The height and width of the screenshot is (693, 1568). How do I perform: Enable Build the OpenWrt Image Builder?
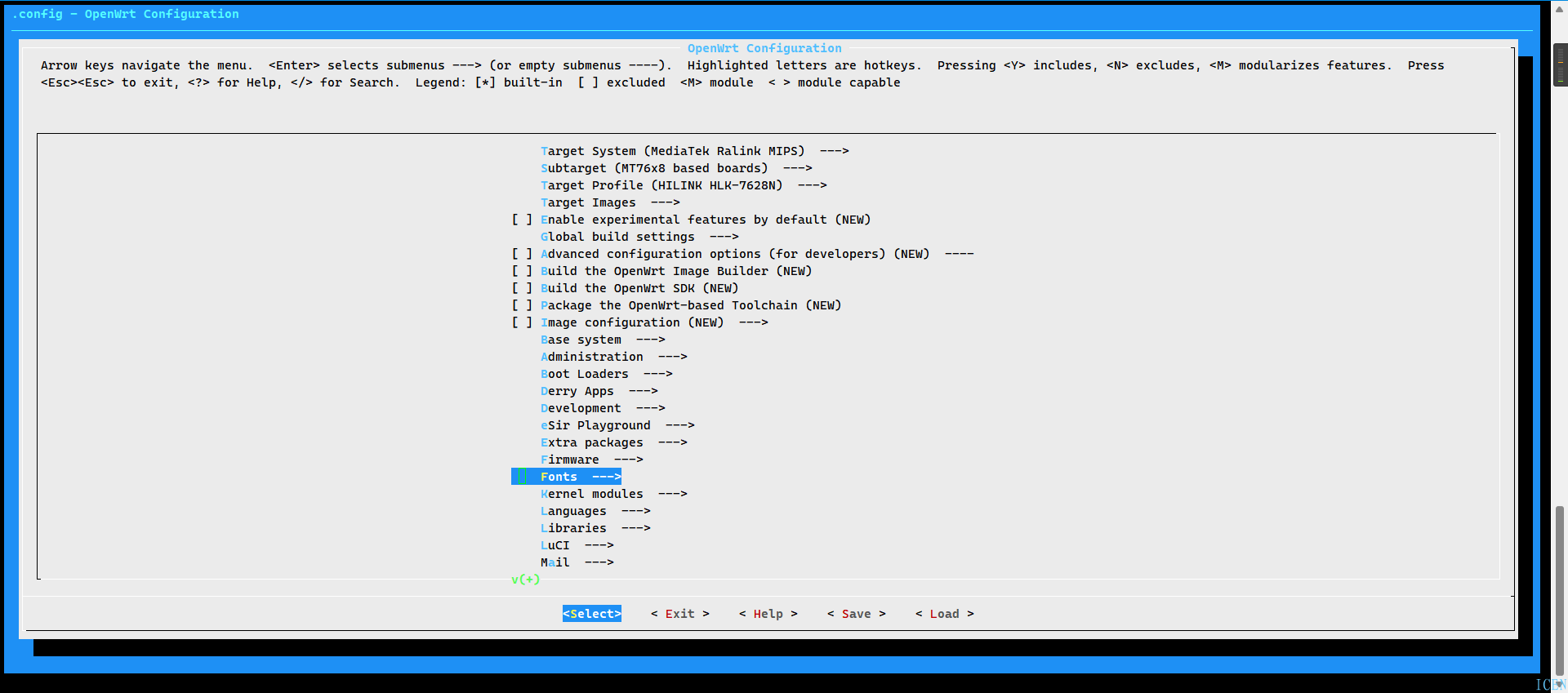point(522,271)
